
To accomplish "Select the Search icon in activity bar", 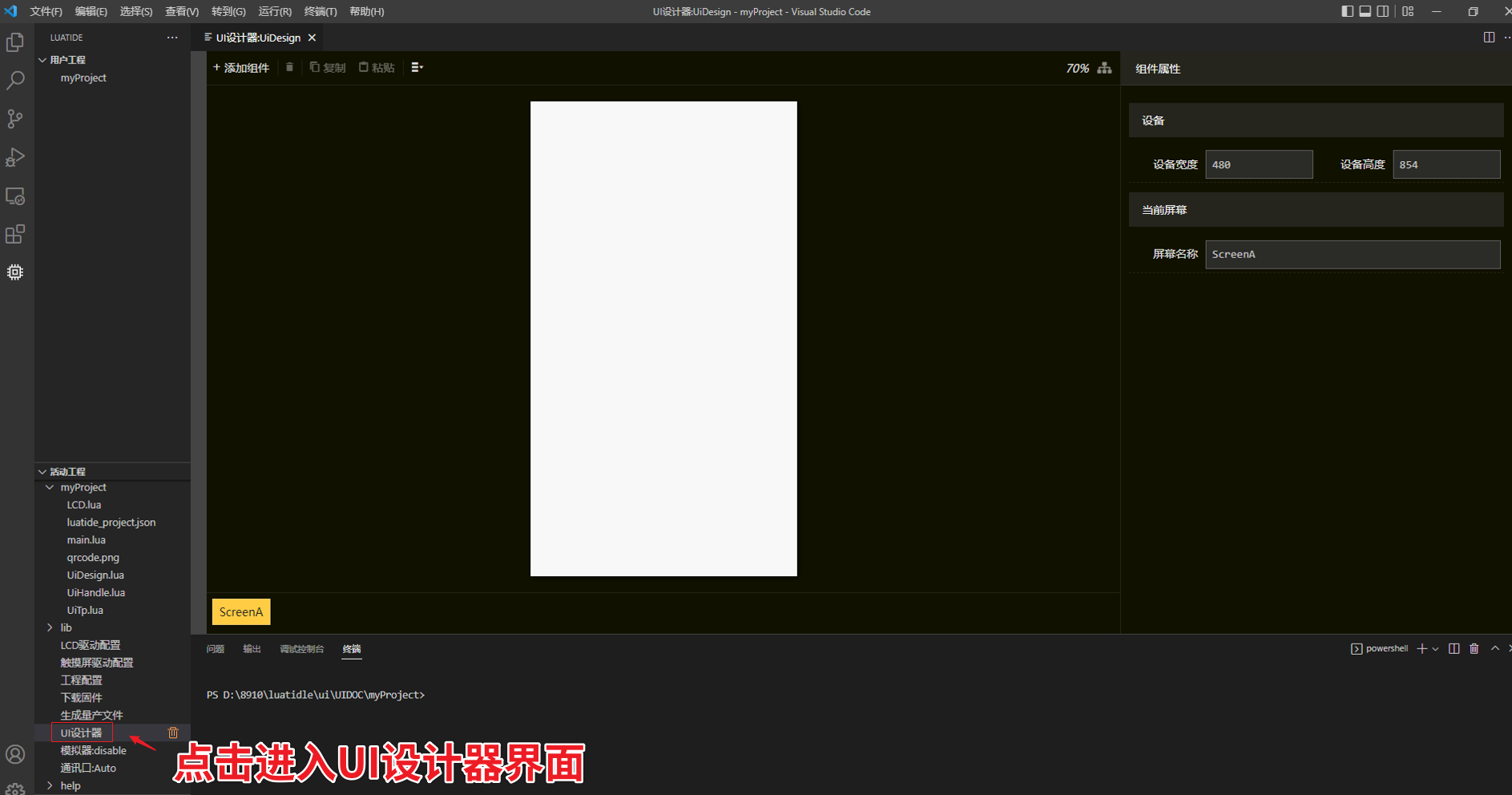I will [16, 80].
